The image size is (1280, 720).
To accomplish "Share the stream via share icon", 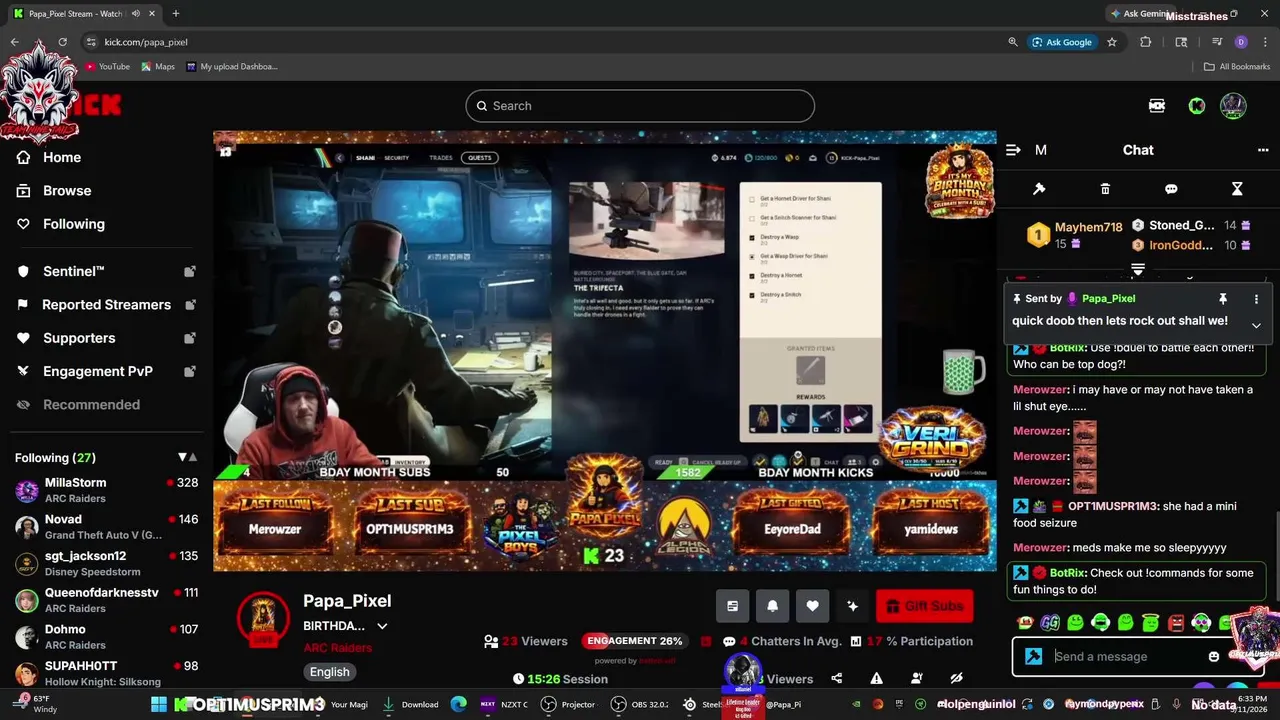I will click(x=836, y=678).
